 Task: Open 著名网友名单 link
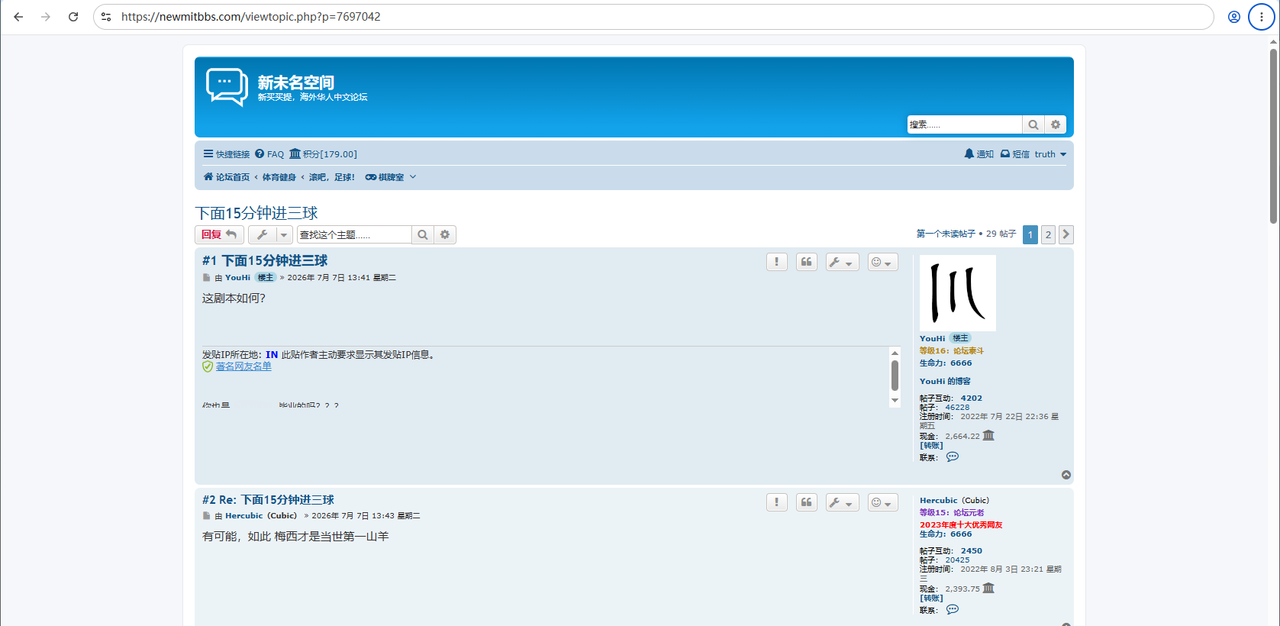tap(243, 366)
